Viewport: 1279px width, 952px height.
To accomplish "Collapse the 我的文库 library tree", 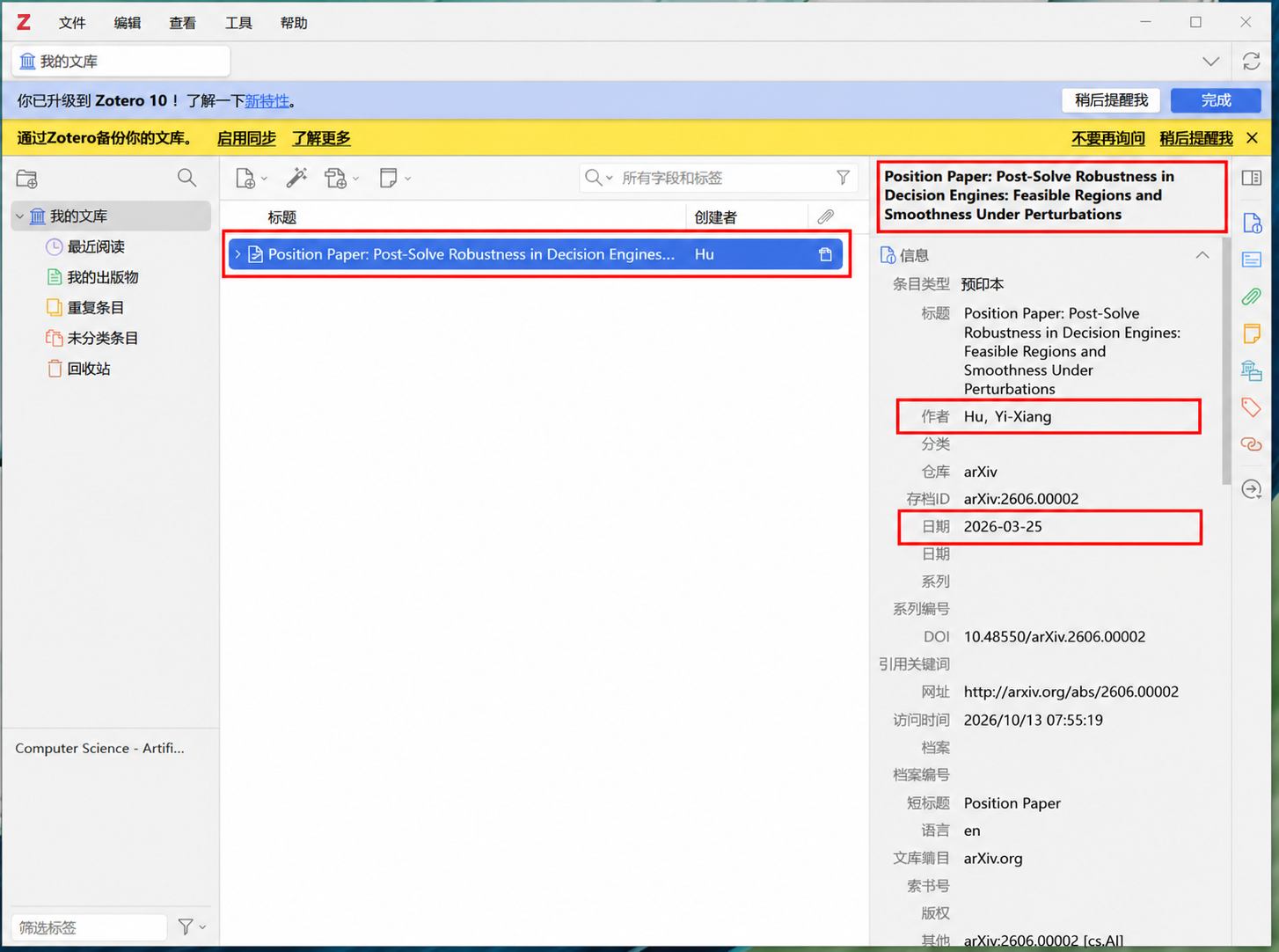I will pyautogui.click(x=20, y=216).
